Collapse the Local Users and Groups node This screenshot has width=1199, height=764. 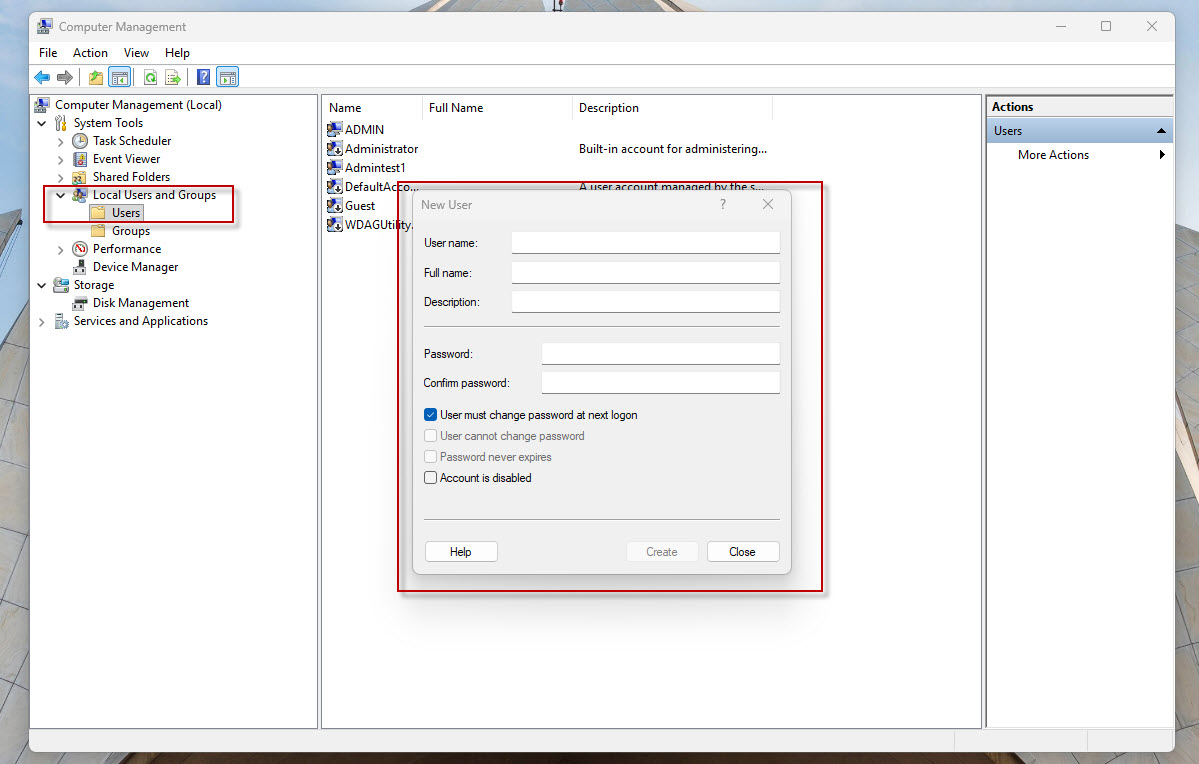(60, 195)
